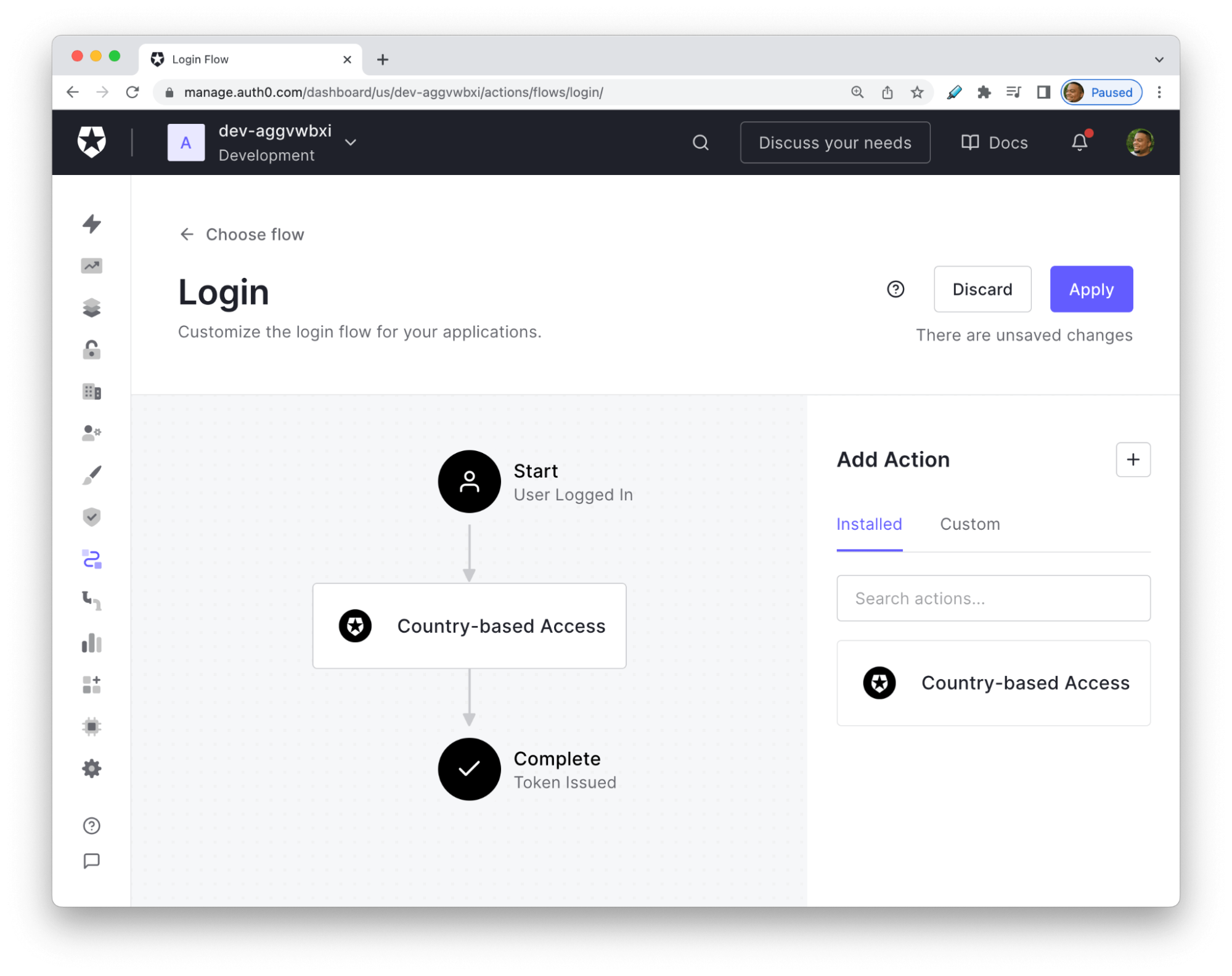Click the notifications bell icon
The height and width of the screenshot is (976, 1232).
coord(1080,142)
